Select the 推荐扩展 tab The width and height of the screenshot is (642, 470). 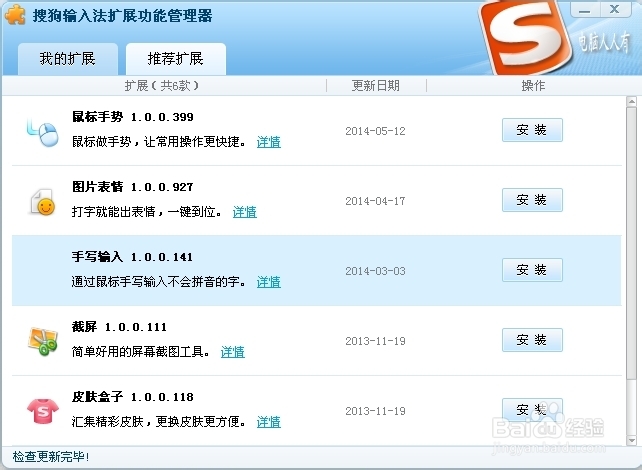coord(176,59)
